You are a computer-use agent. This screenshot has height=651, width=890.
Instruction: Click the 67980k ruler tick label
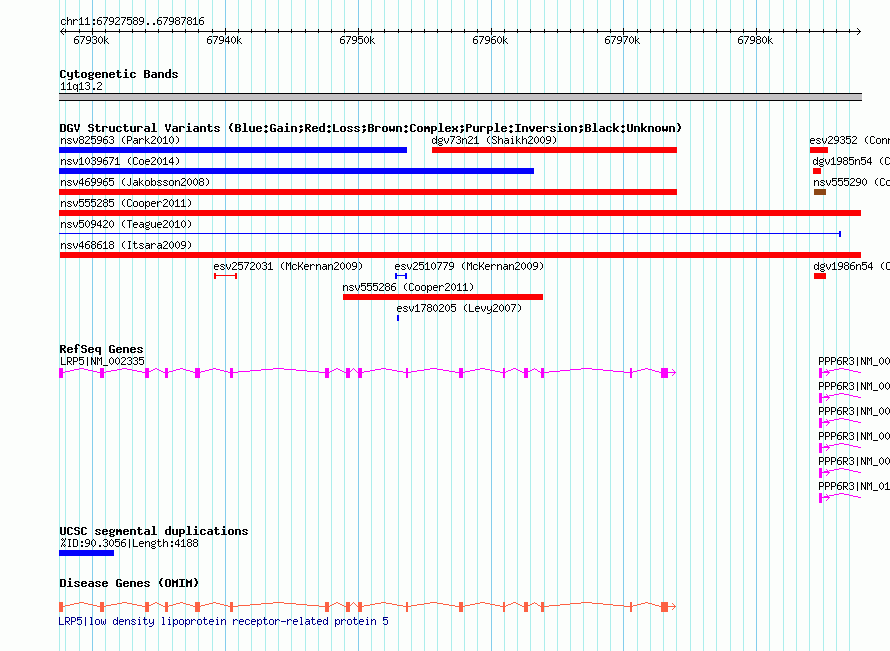[755, 41]
